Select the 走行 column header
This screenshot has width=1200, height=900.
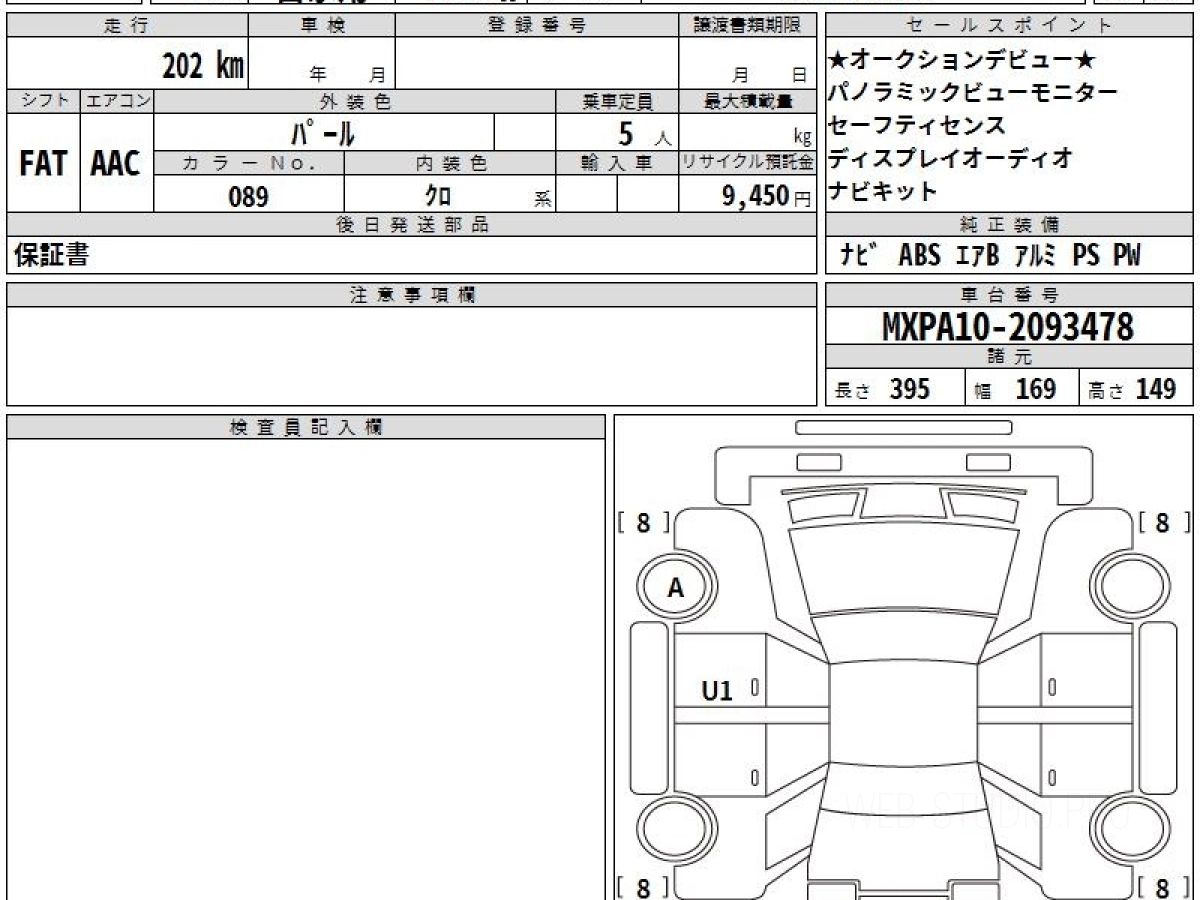point(127,27)
